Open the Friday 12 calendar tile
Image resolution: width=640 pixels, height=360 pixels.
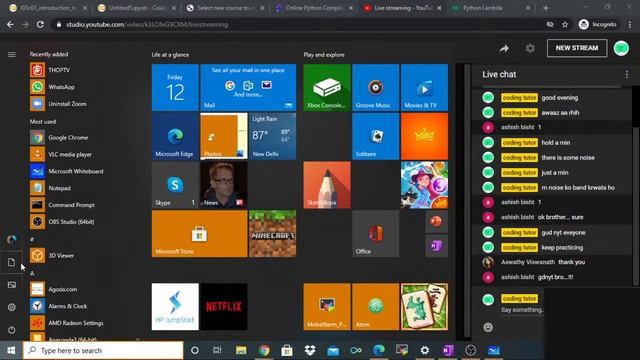[x=175, y=87]
